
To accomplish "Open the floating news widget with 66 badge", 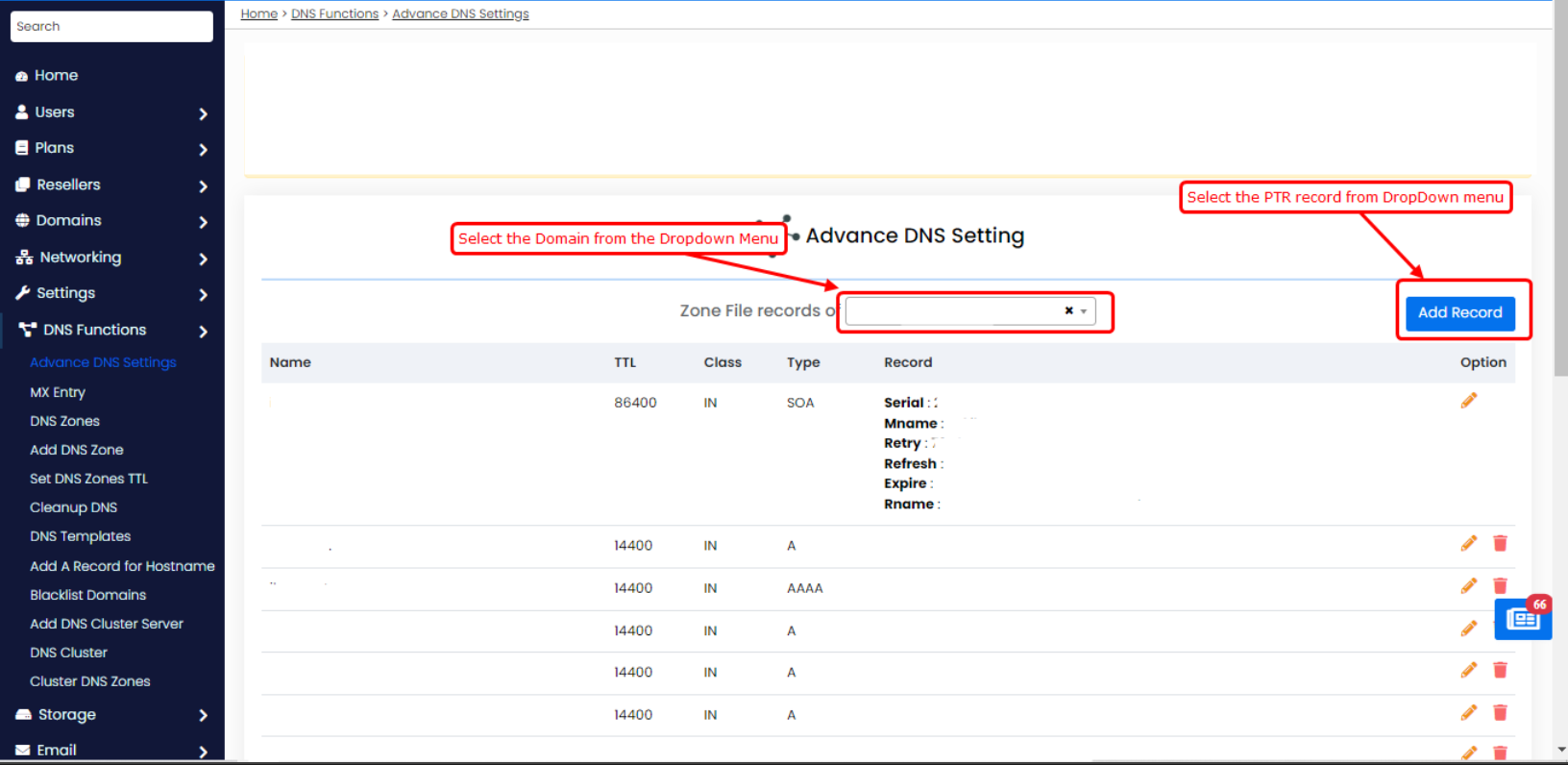I will [1522, 619].
